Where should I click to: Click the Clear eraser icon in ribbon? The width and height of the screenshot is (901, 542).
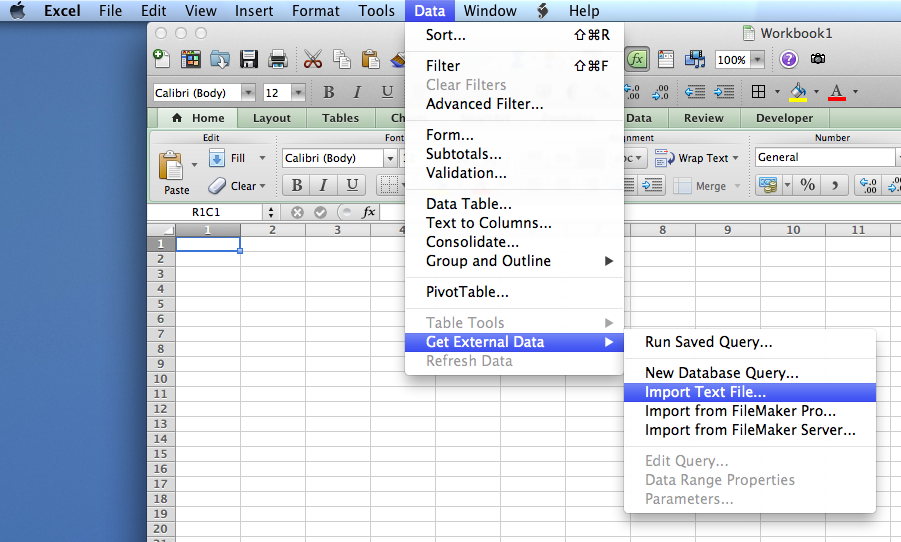217,186
